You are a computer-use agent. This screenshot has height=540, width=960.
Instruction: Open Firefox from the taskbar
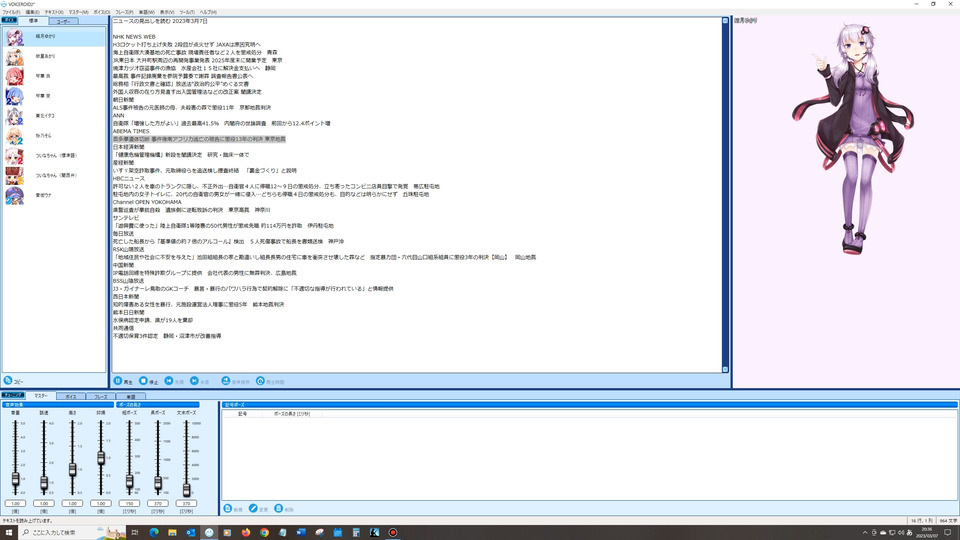[x=246, y=532]
